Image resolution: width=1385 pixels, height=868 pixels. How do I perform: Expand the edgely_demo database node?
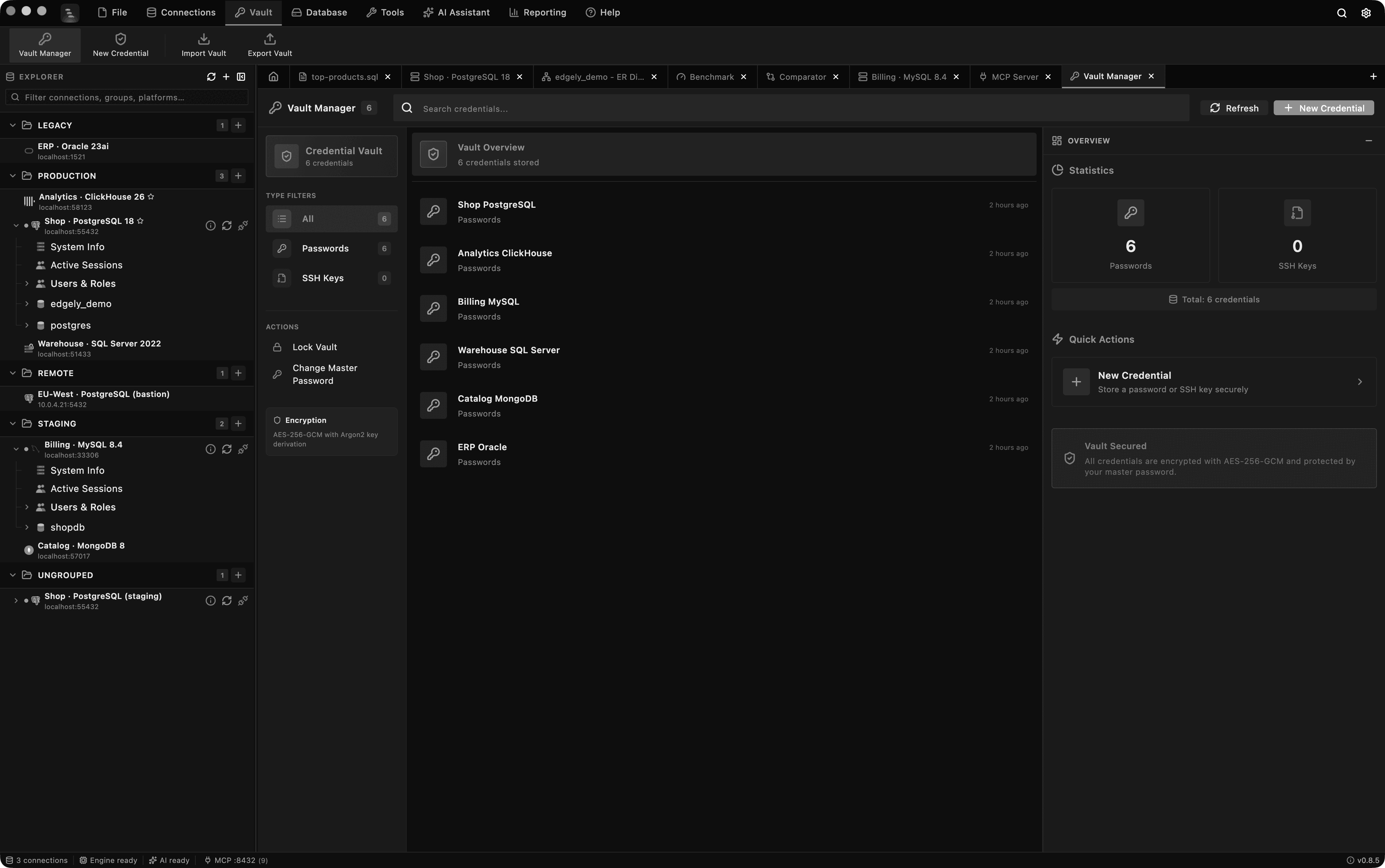pyautogui.click(x=26, y=304)
